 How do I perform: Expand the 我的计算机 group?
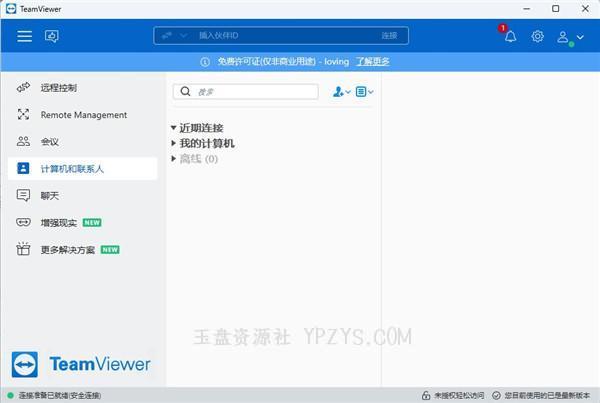(x=173, y=143)
